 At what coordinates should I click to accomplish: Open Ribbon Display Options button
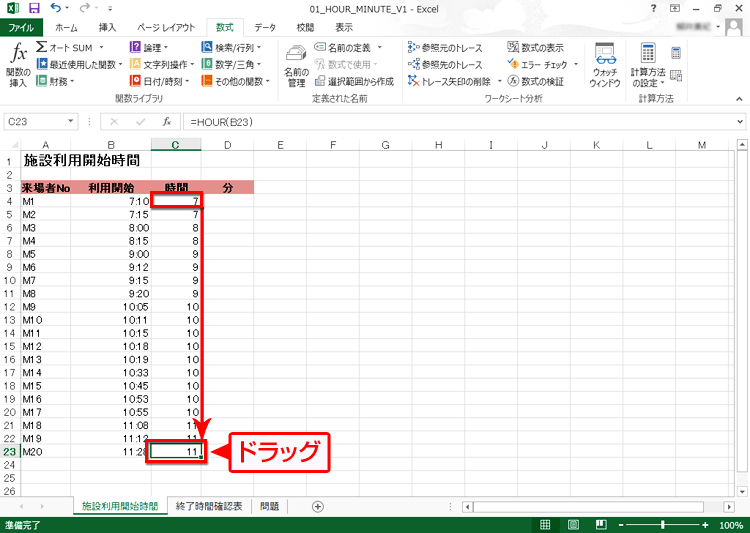[675, 8]
